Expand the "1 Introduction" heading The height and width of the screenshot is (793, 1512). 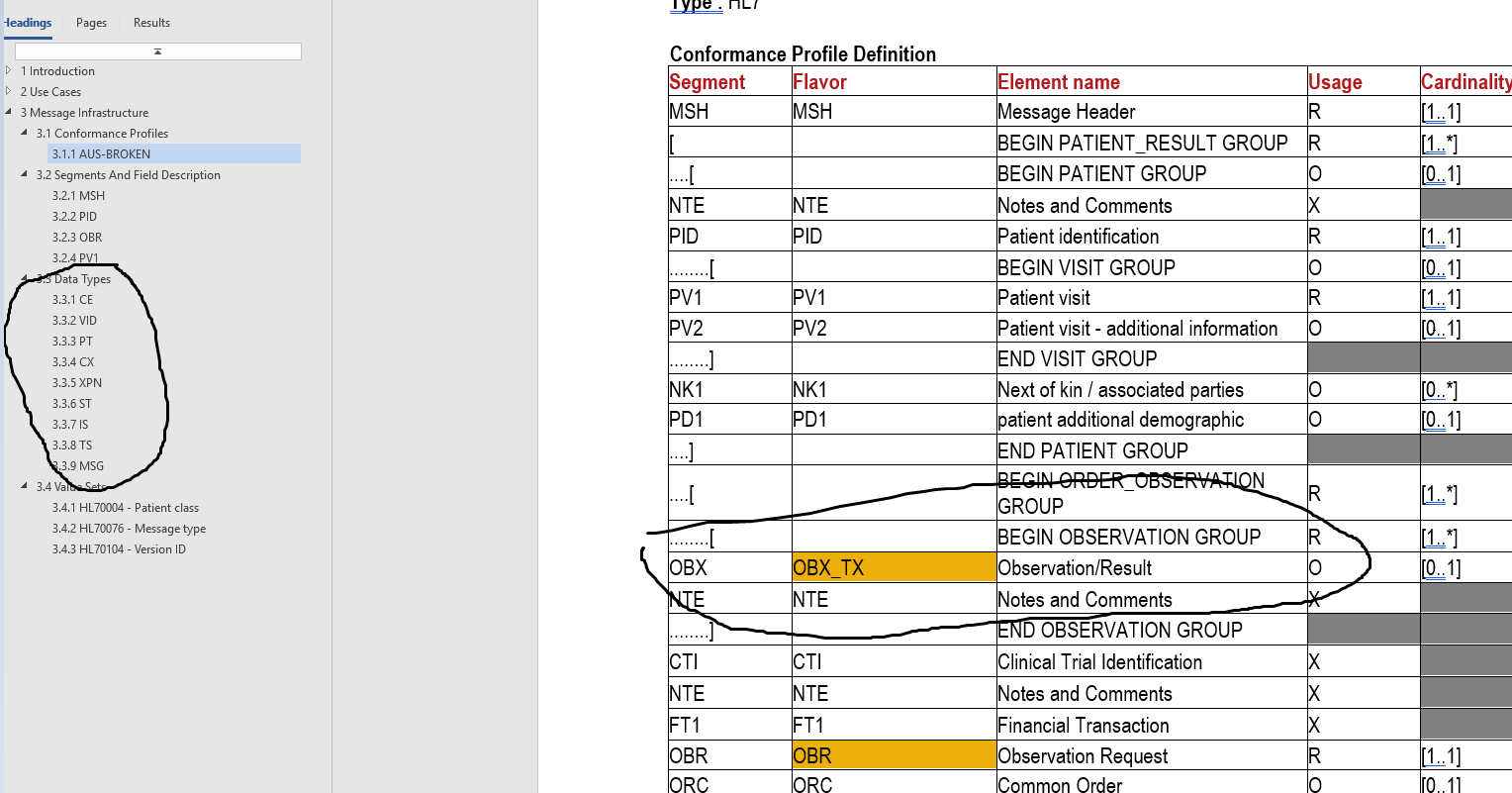[8, 70]
